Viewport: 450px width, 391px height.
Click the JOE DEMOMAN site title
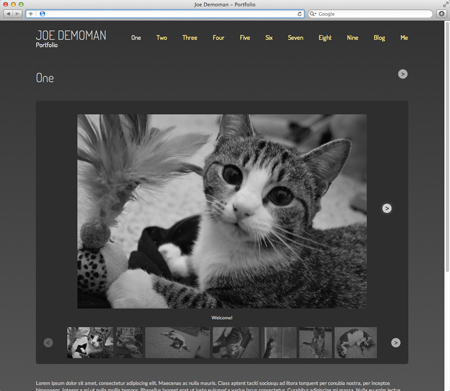point(71,35)
